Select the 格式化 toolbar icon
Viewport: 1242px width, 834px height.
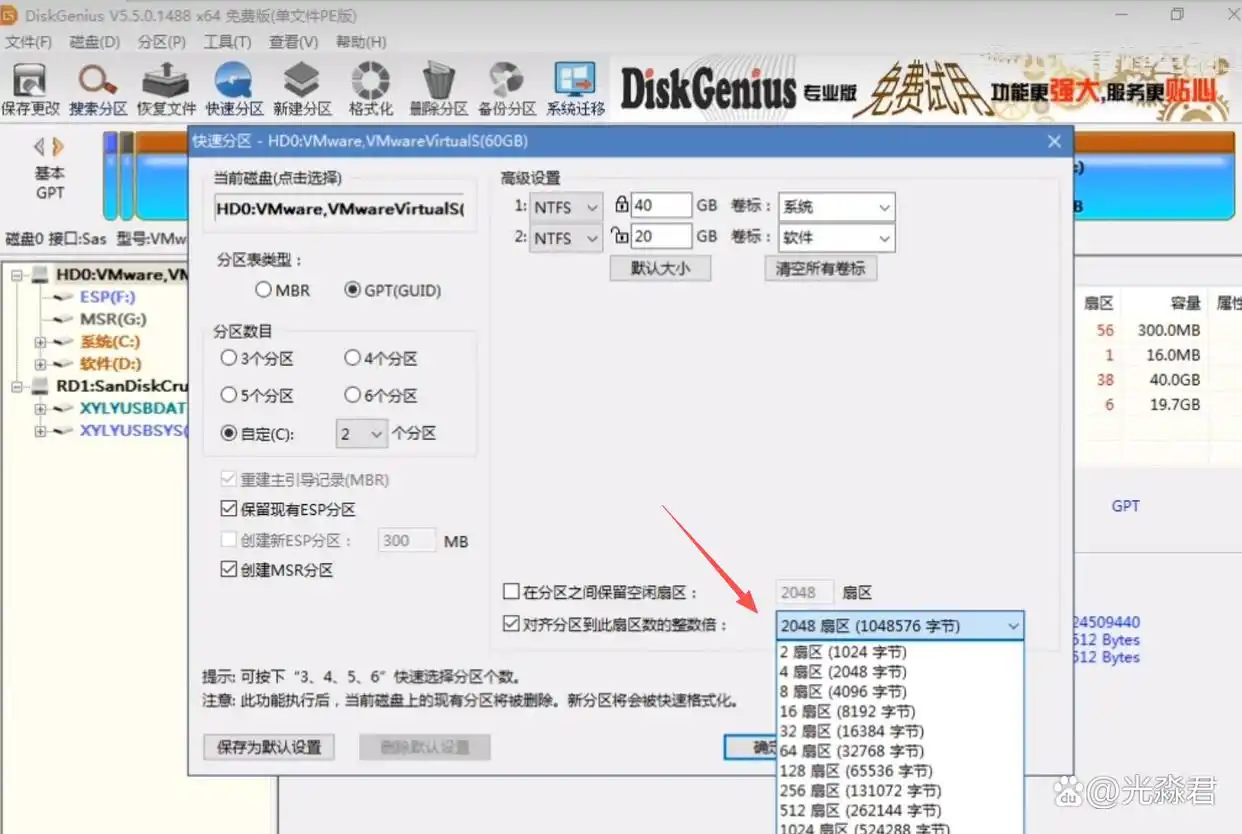(370, 88)
